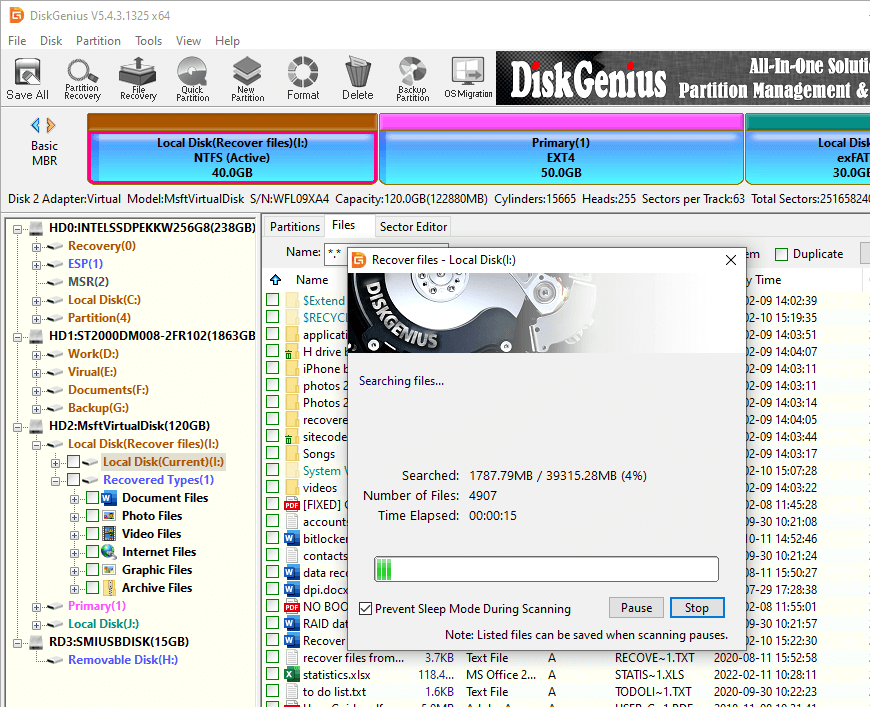
Task: Open the Backup Partition tool
Action: pyautogui.click(x=412, y=78)
